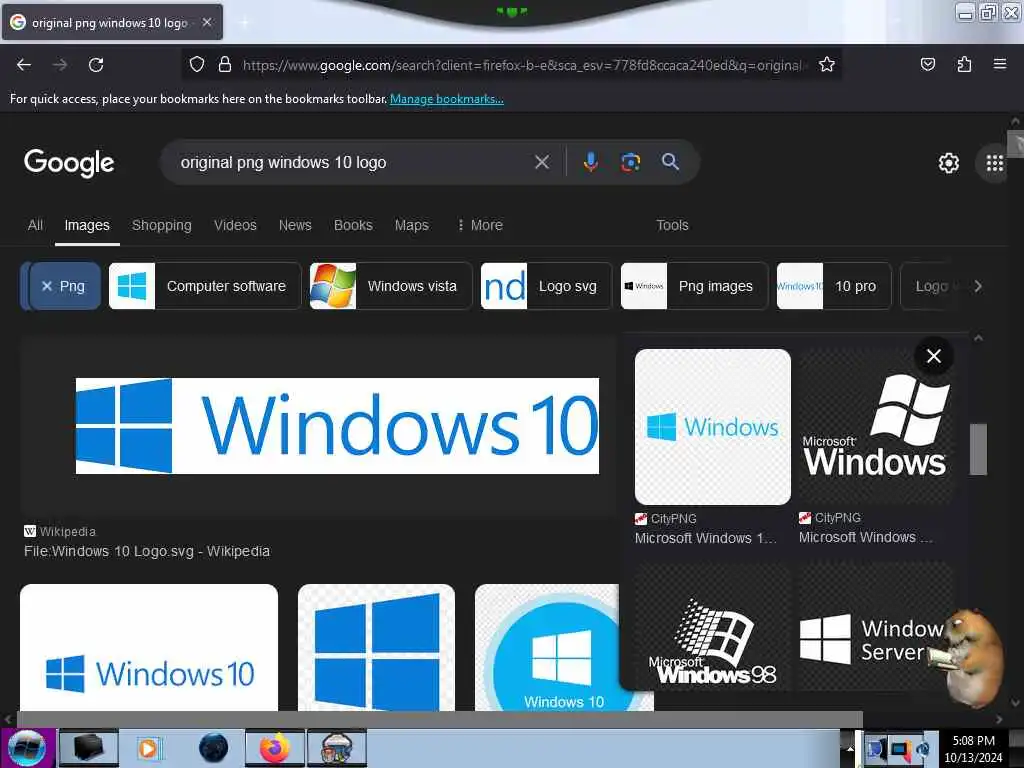This screenshot has height=768, width=1024.
Task: Open Google quick settings gear
Action: [x=948, y=163]
